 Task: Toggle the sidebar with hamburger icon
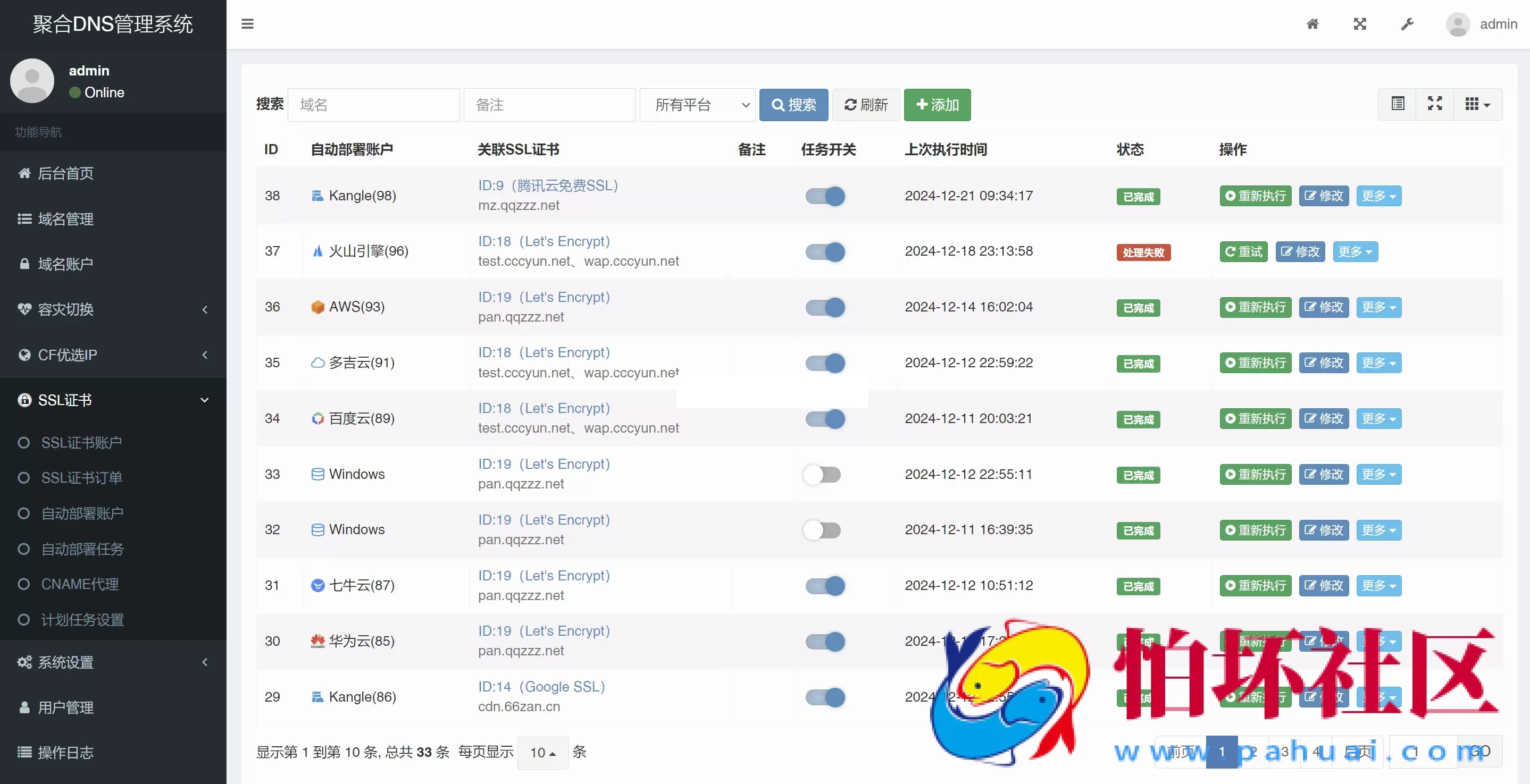point(247,24)
